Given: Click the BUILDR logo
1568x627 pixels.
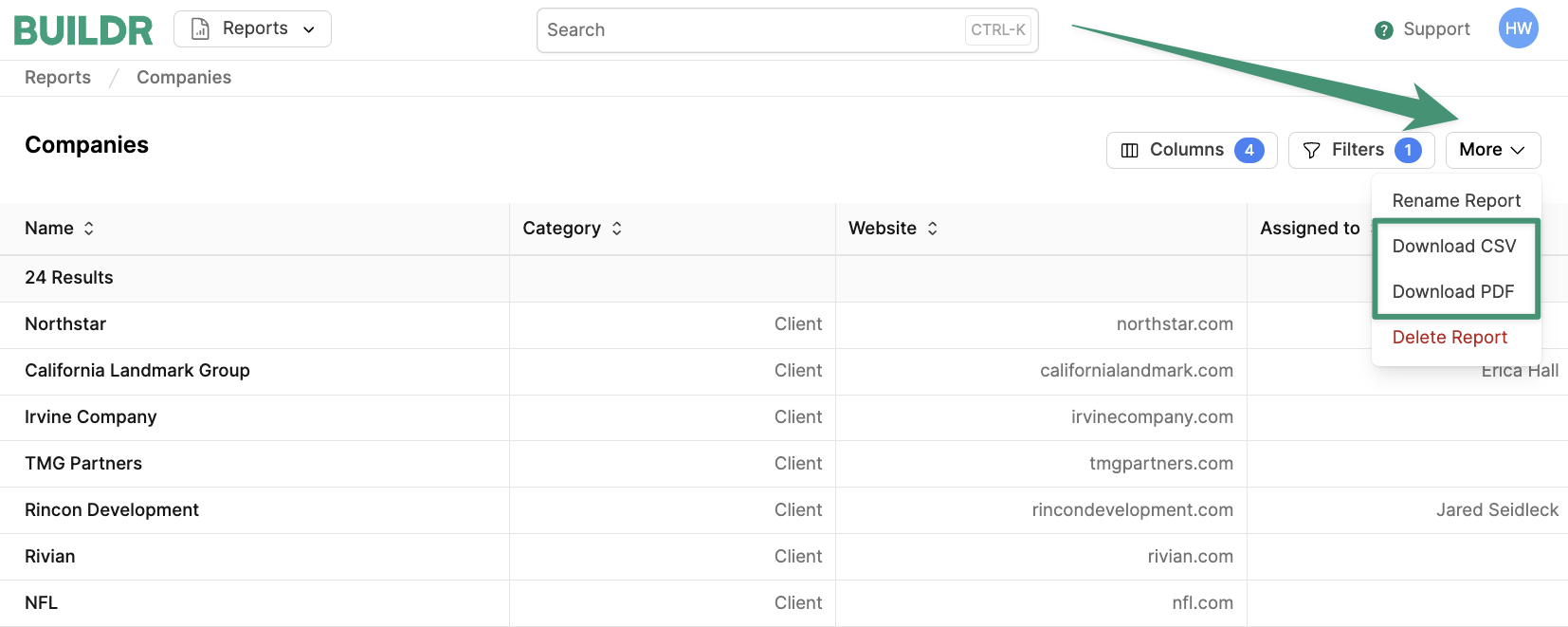Looking at the screenshot, I should (83, 30).
